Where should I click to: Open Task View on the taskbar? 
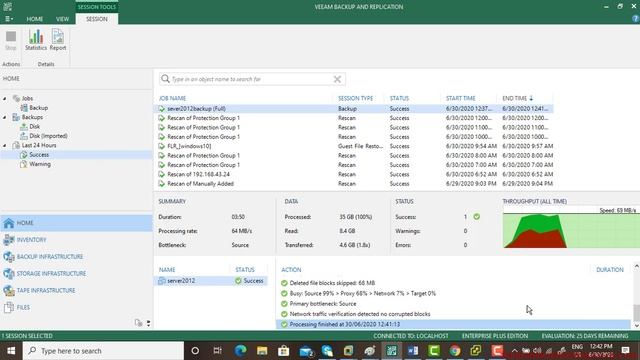pyautogui.click(x=218, y=351)
